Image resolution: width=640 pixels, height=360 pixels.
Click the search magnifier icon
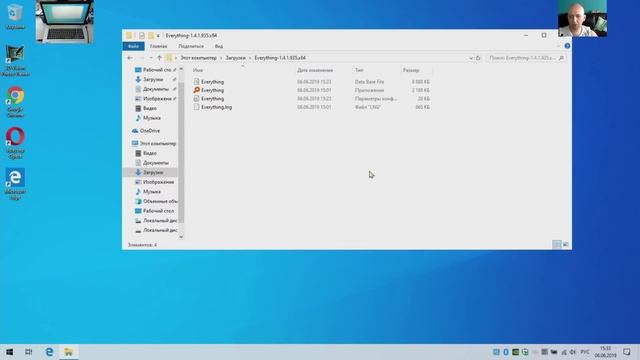click(562, 58)
